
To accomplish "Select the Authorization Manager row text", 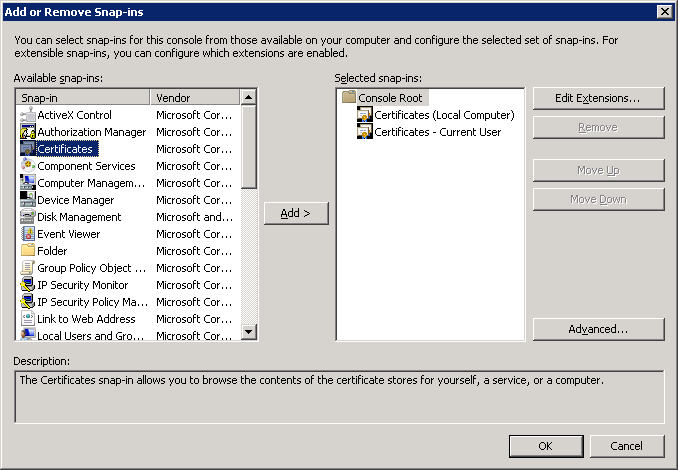I will (x=92, y=132).
